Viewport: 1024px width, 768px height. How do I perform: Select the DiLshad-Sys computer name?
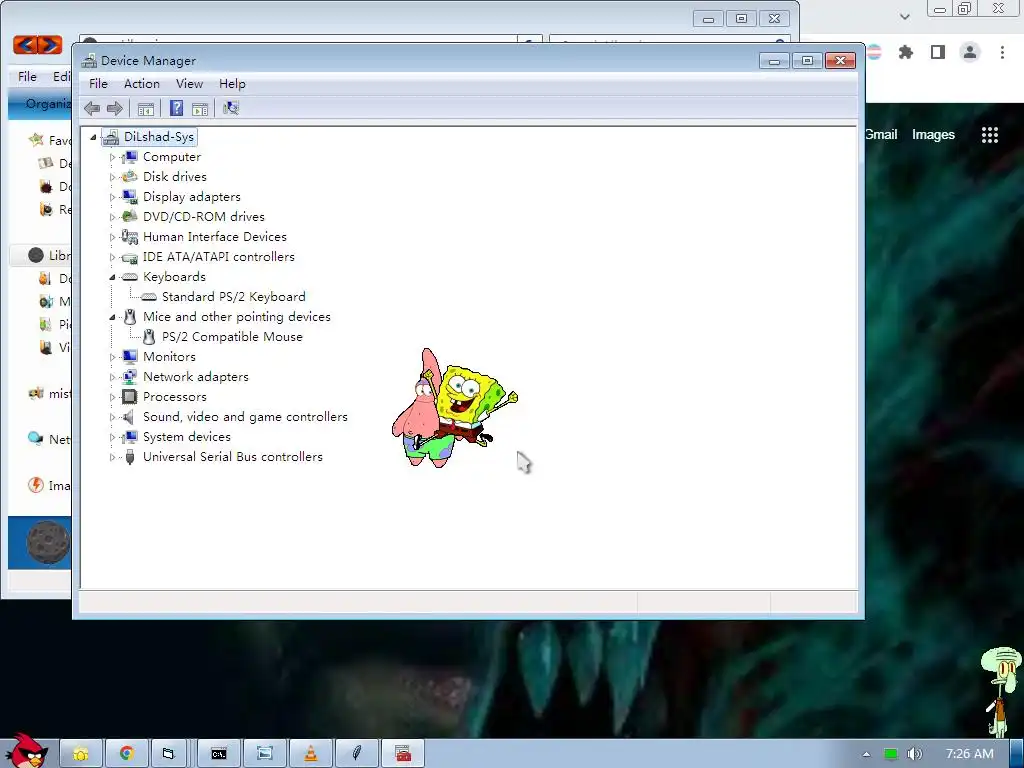click(159, 136)
